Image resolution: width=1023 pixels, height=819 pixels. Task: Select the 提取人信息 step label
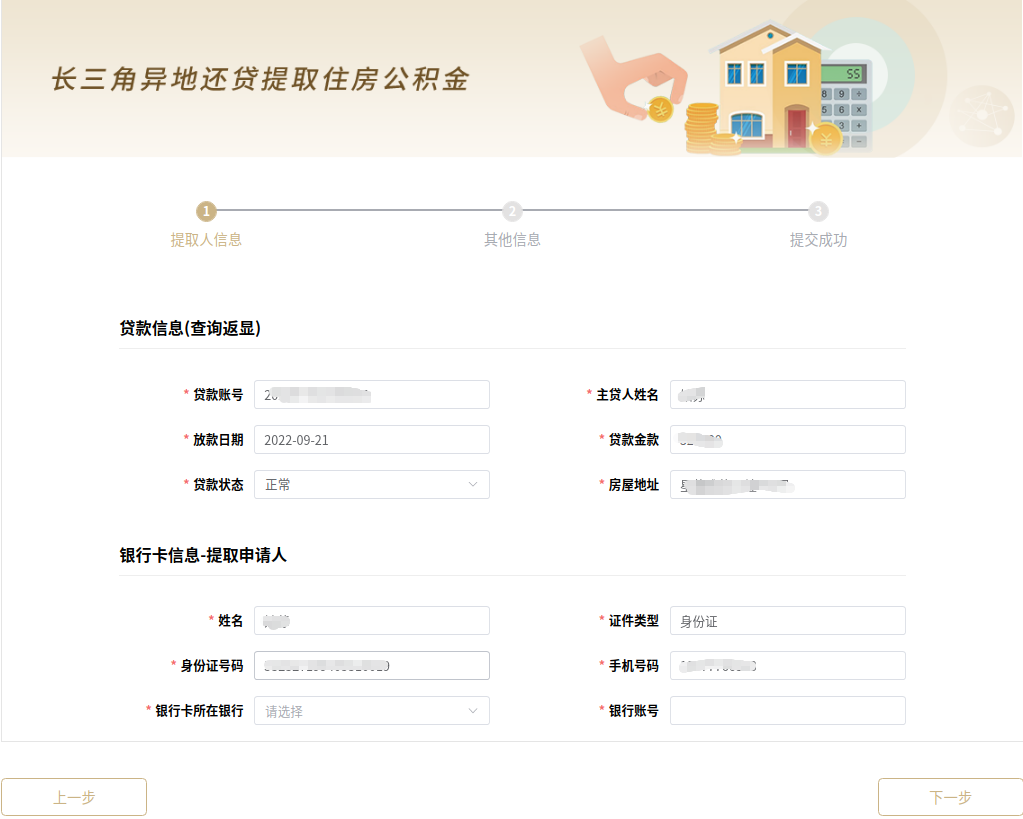(207, 240)
